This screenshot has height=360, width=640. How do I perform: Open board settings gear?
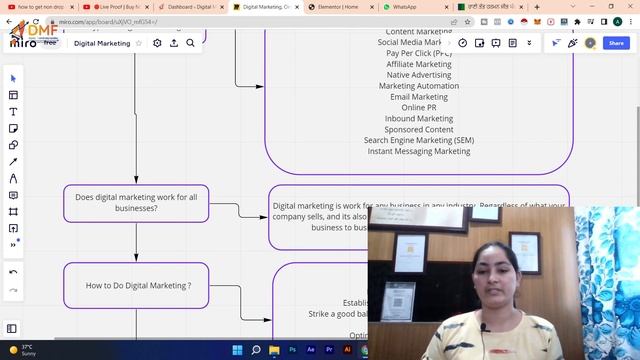[x=157, y=43]
